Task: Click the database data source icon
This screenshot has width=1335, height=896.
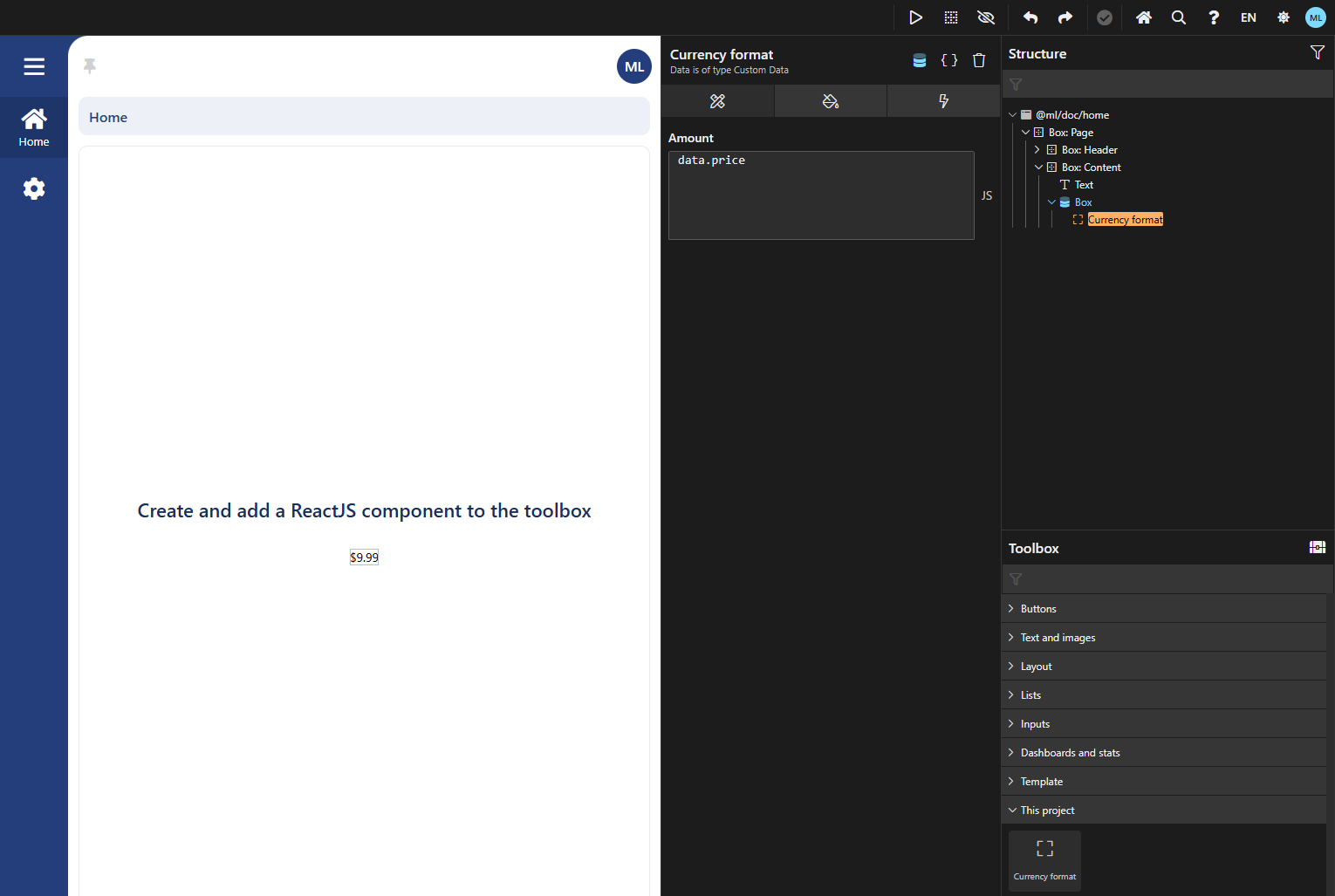Action: click(920, 60)
